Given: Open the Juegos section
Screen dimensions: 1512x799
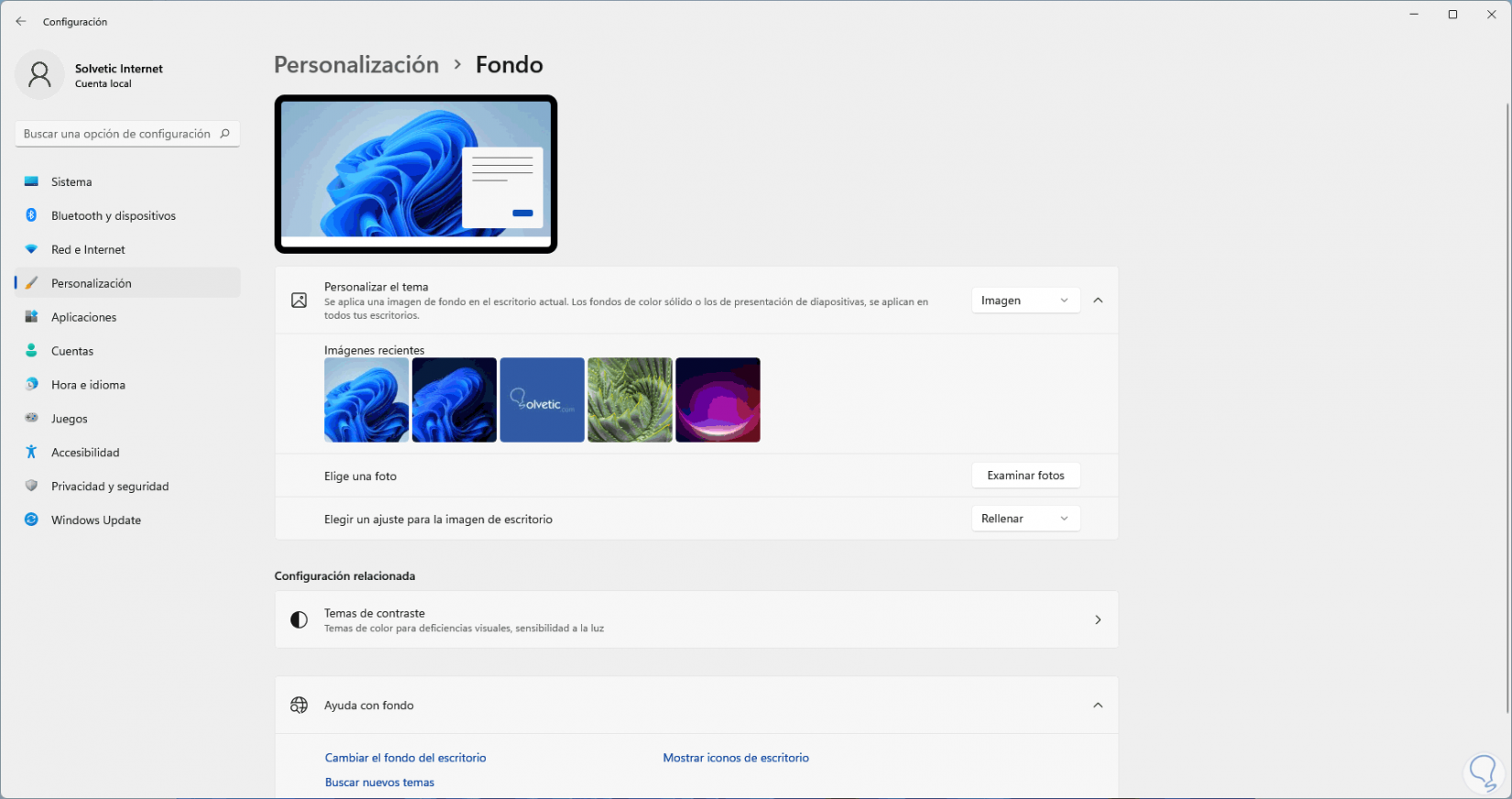Looking at the screenshot, I should click(x=127, y=419).
